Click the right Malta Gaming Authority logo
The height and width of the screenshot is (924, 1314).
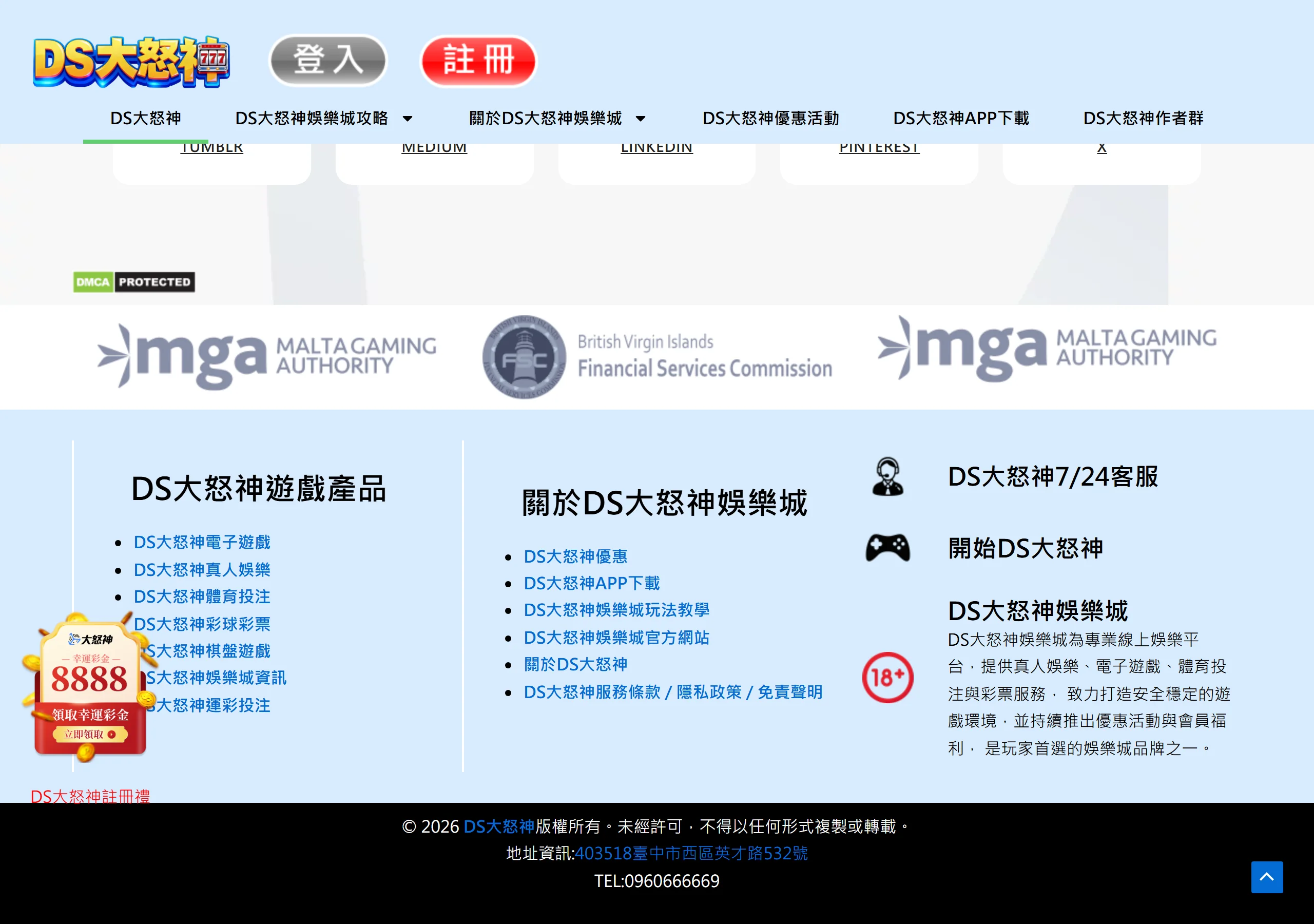(1047, 348)
